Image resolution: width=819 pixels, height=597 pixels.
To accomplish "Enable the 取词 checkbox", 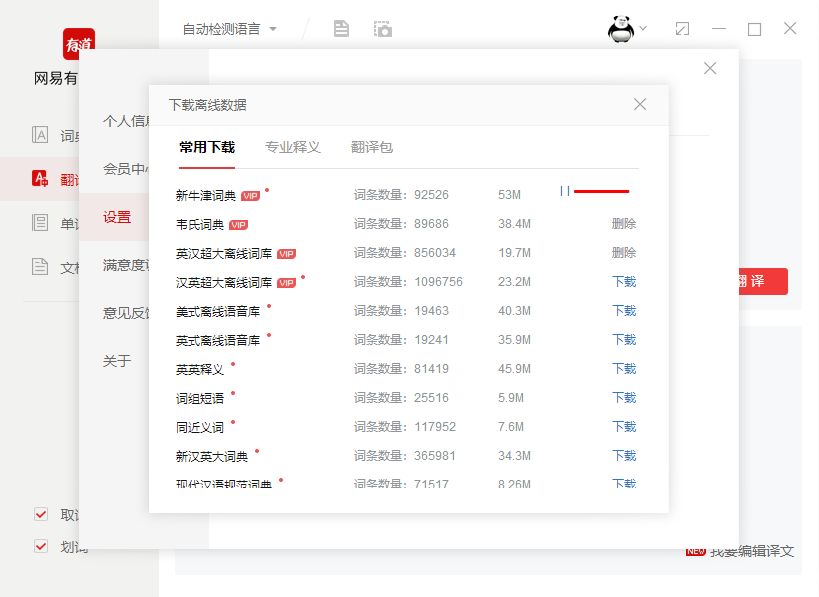I will pyautogui.click(x=41, y=514).
